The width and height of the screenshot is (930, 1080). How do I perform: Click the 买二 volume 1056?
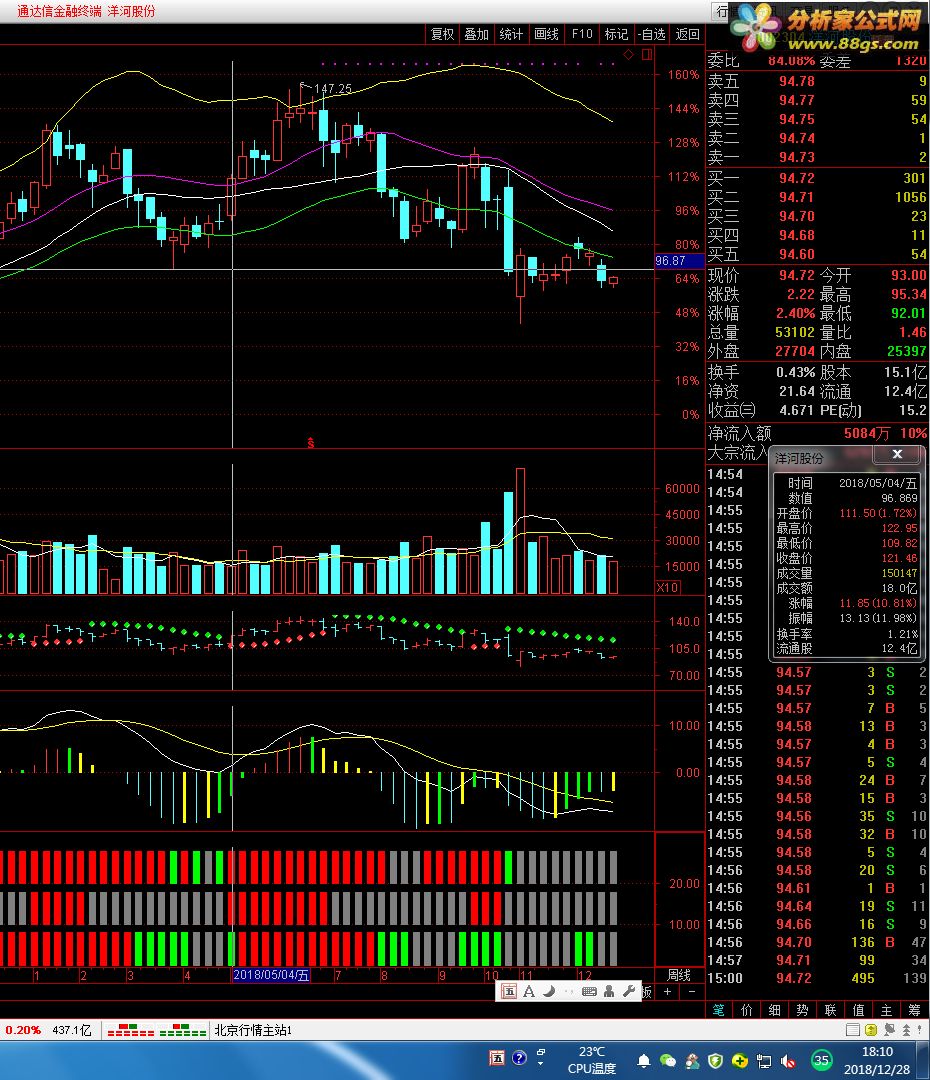910,197
